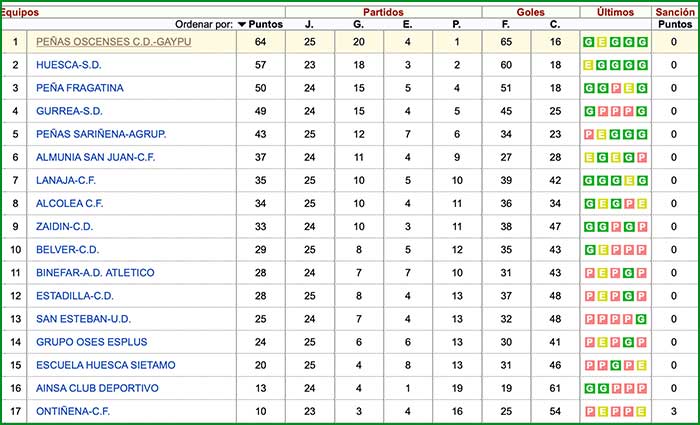
Task: Click the sanction points value for Ontiñena-C.F.
Action: tap(674, 411)
